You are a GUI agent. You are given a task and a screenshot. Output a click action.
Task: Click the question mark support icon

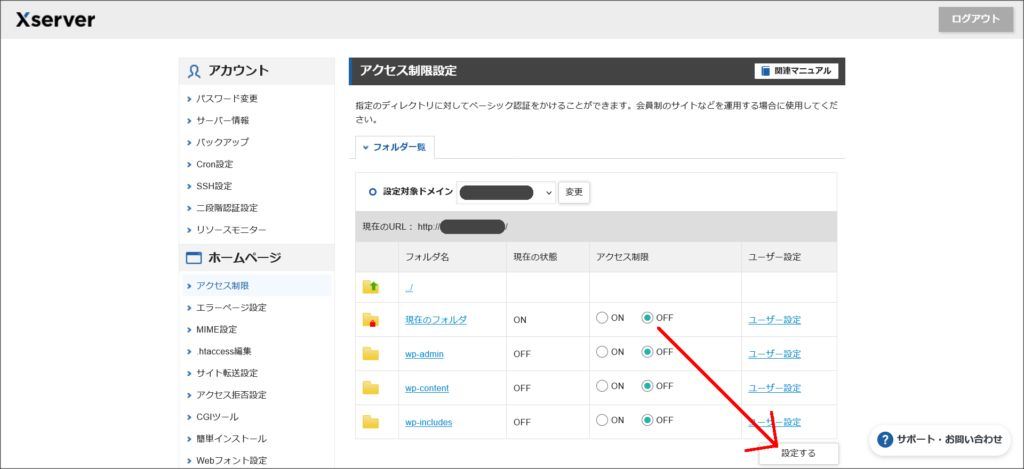coord(885,440)
